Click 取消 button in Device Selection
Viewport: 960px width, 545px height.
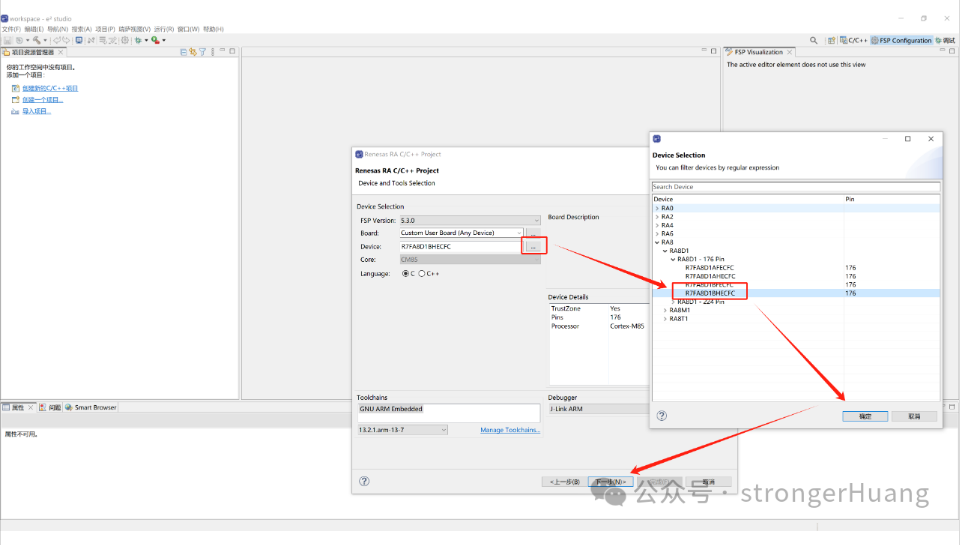[x=914, y=416]
